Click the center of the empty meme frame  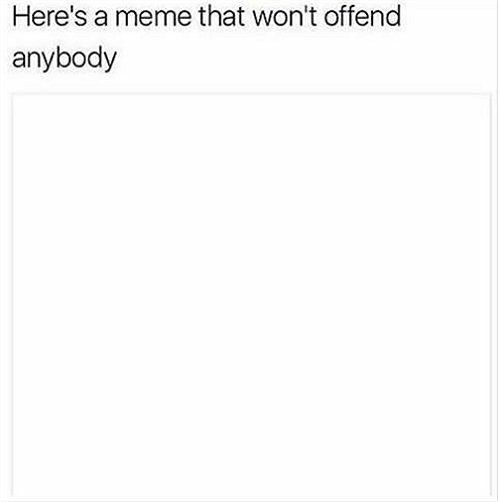click(x=252, y=295)
